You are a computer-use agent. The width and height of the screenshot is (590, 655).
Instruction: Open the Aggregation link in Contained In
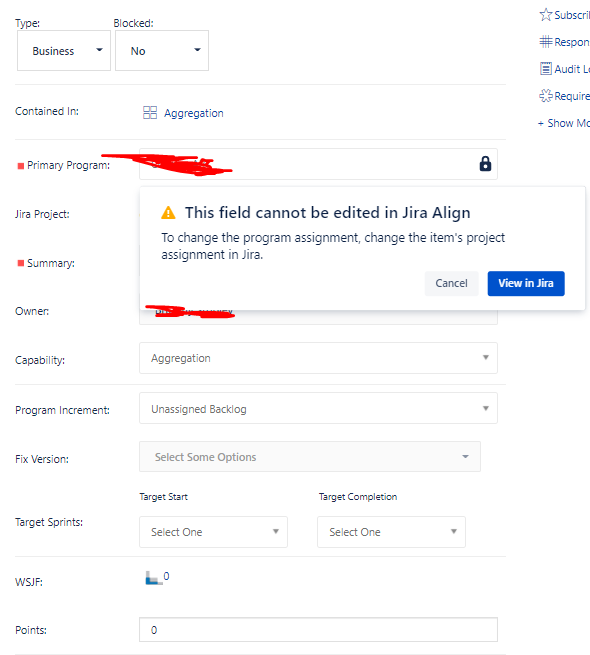[x=193, y=113]
